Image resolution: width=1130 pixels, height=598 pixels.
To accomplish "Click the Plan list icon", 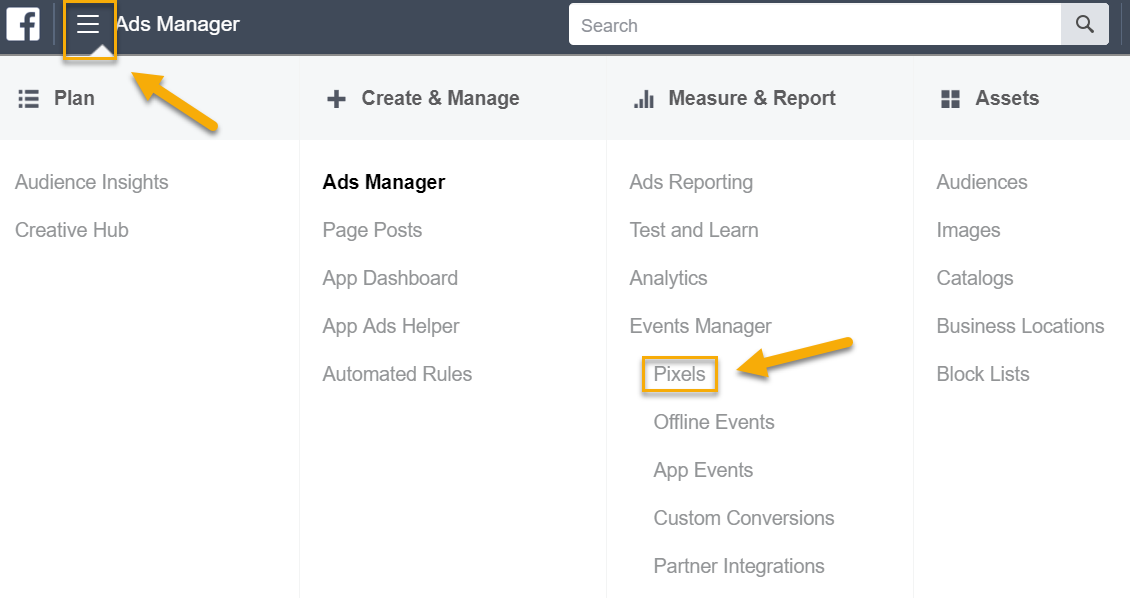I will (28, 99).
